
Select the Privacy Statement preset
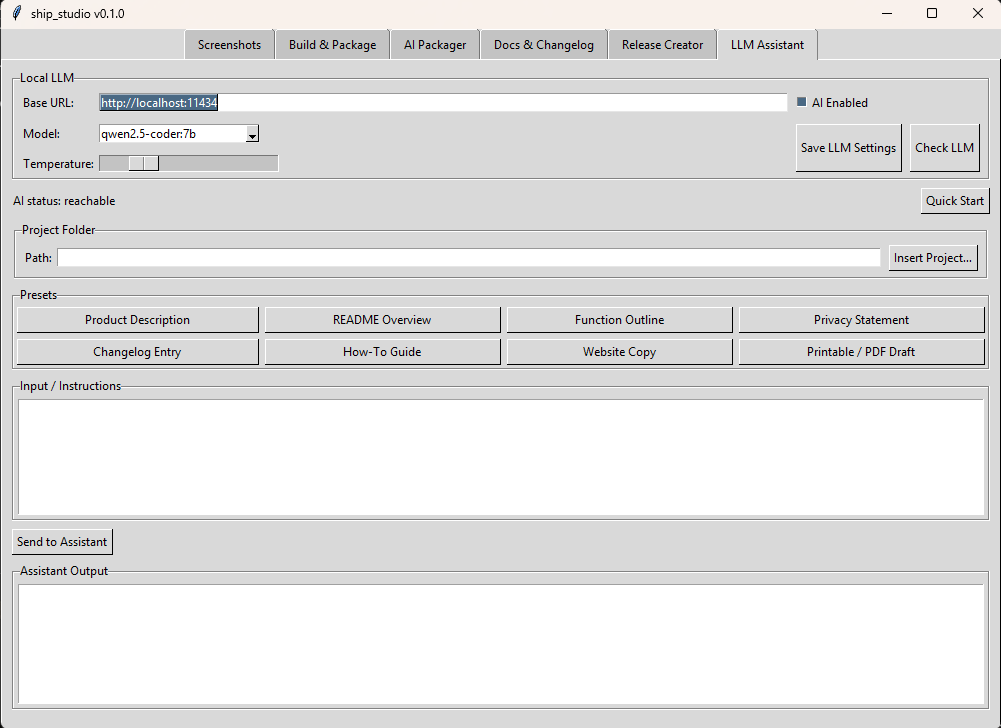861,320
